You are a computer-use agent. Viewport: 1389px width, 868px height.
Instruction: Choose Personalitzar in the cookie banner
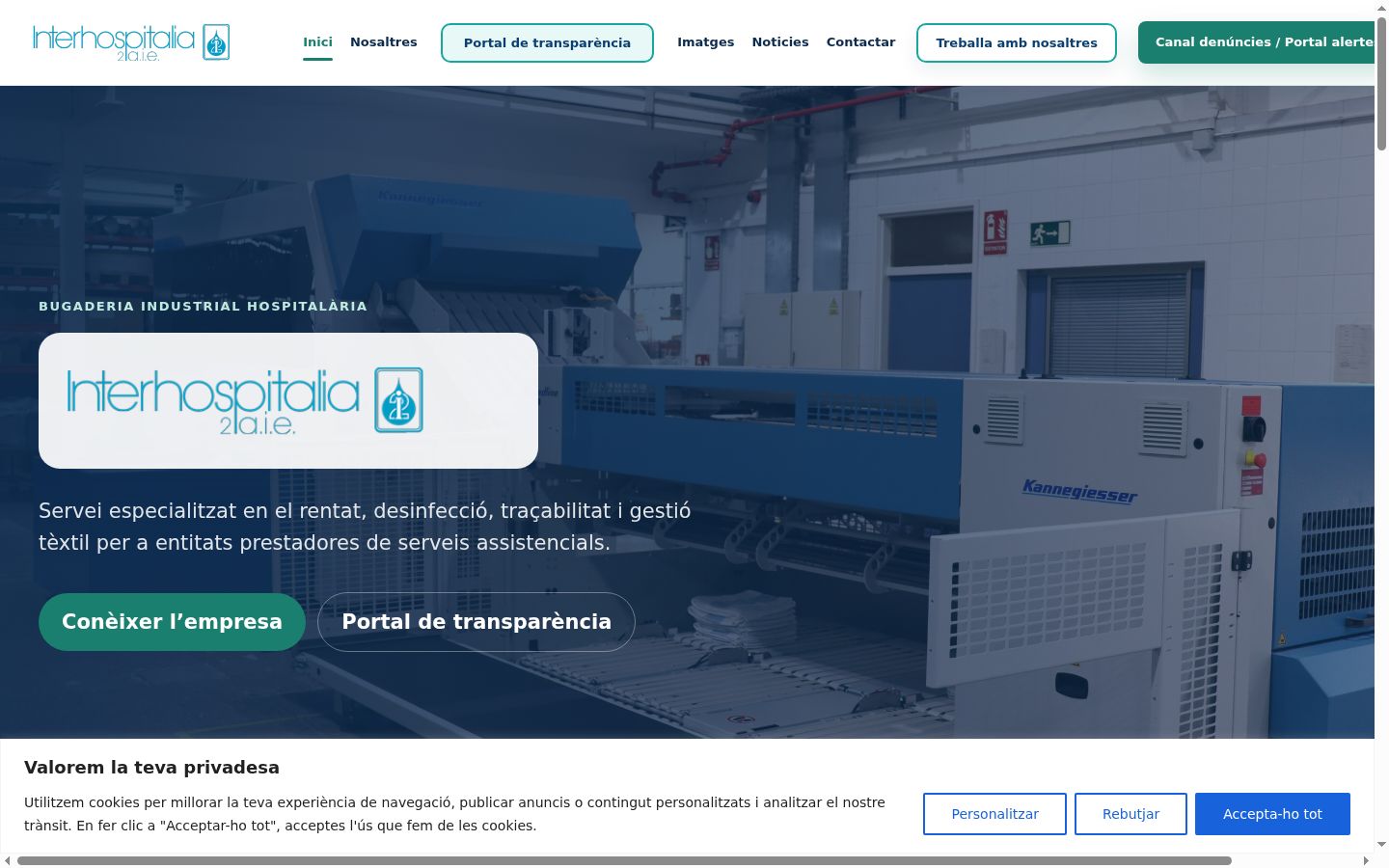[994, 814]
